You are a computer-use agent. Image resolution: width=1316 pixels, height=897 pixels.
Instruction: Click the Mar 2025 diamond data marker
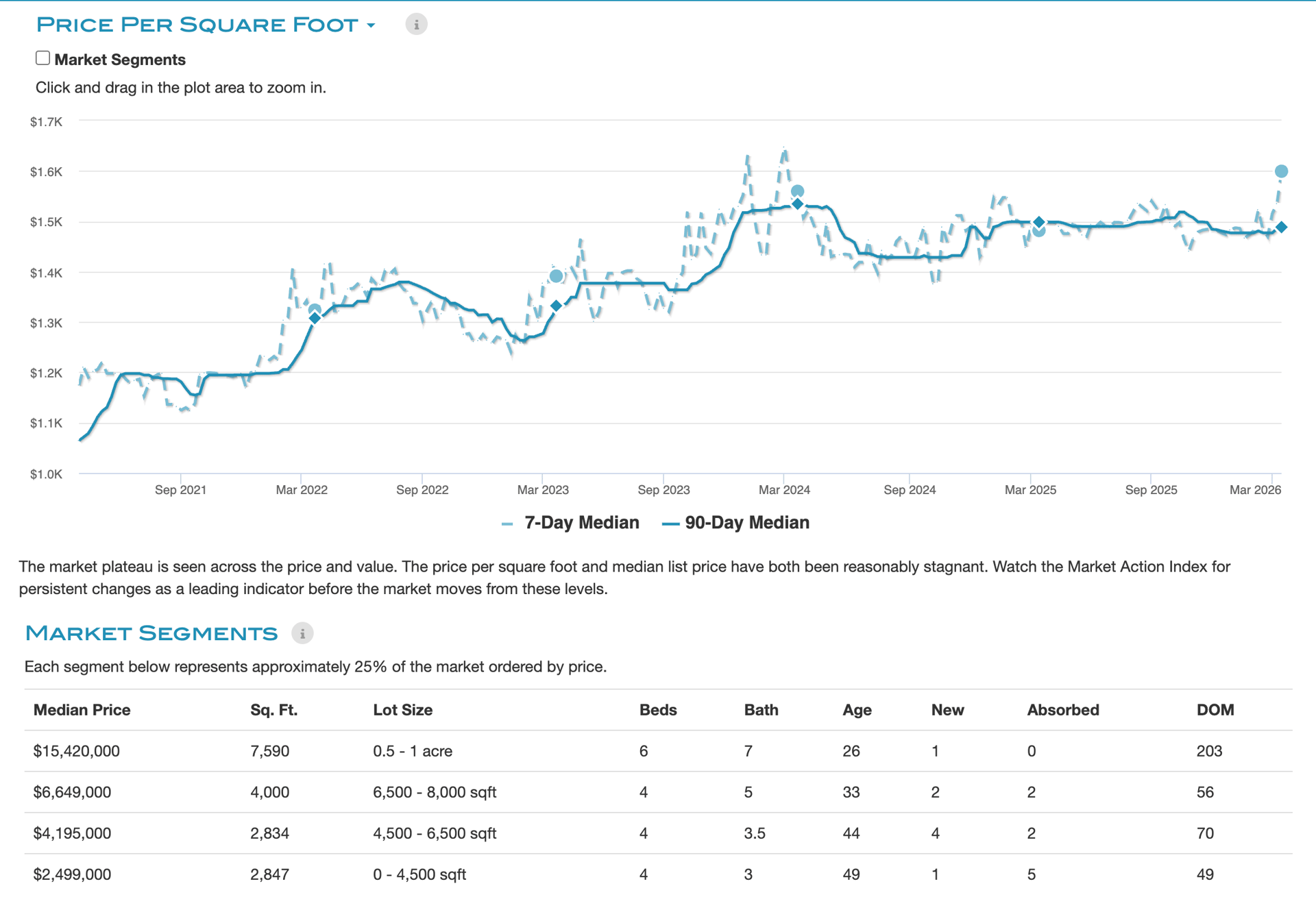(x=1038, y=222)
